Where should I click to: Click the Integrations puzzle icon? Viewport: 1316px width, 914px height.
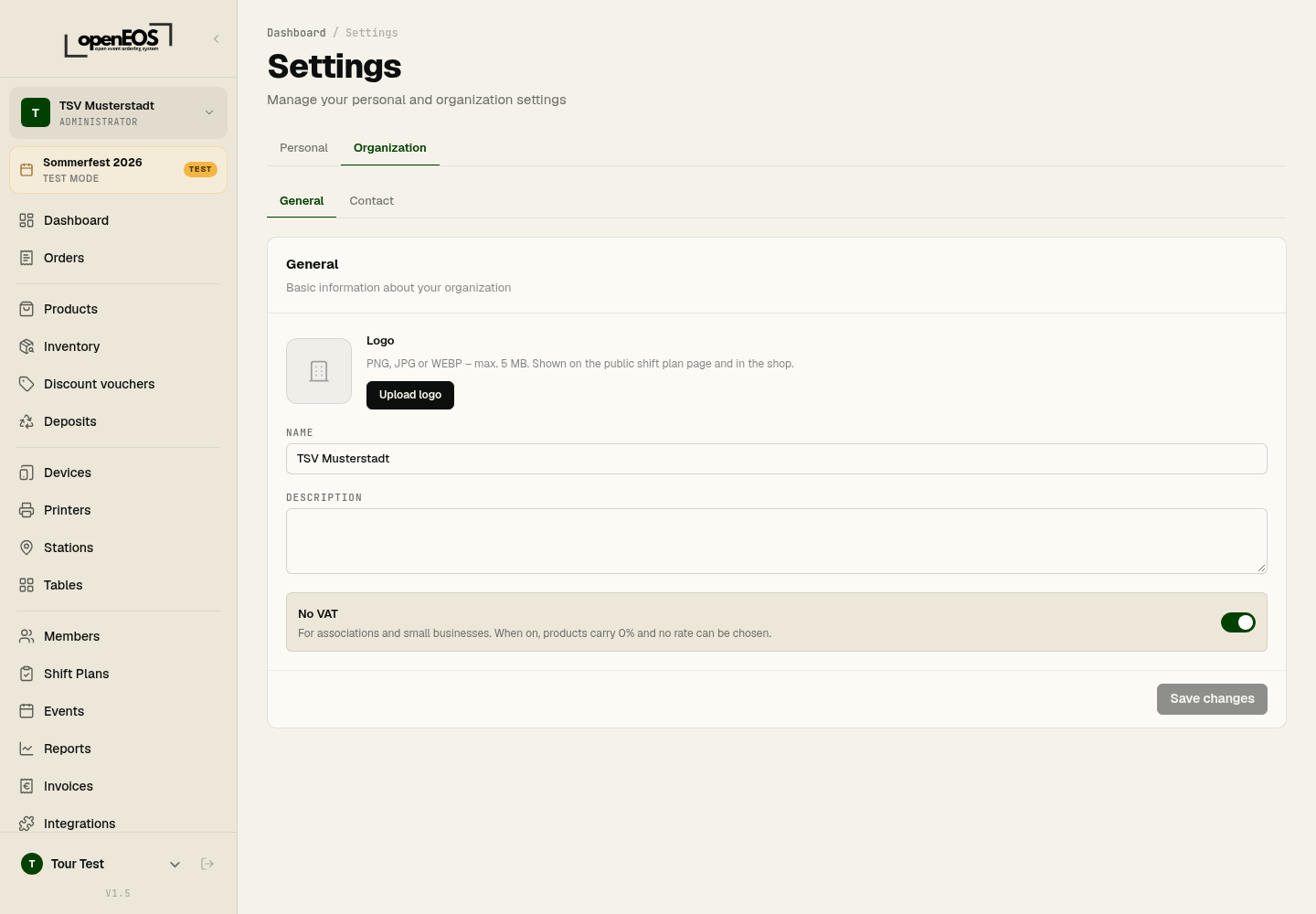tap(27, 824)
